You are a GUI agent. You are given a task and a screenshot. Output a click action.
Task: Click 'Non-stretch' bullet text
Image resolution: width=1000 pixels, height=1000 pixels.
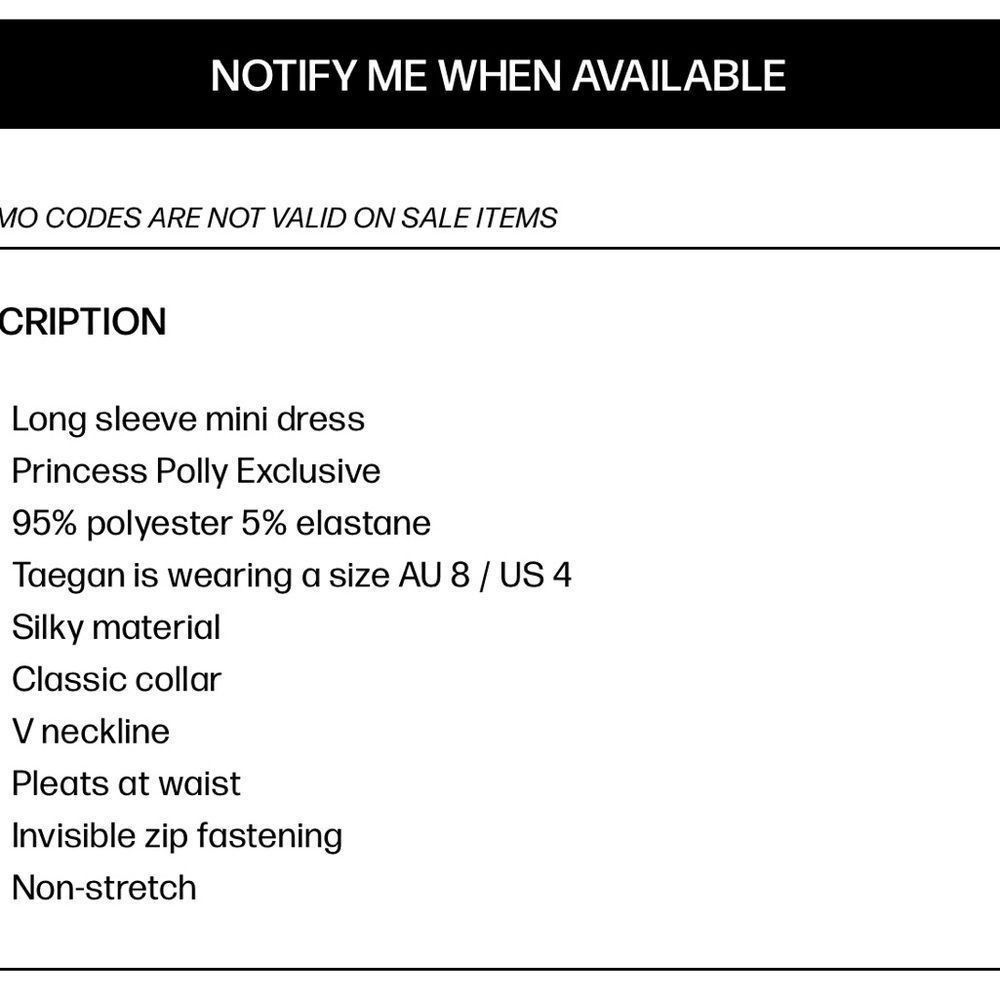[104, 888]
